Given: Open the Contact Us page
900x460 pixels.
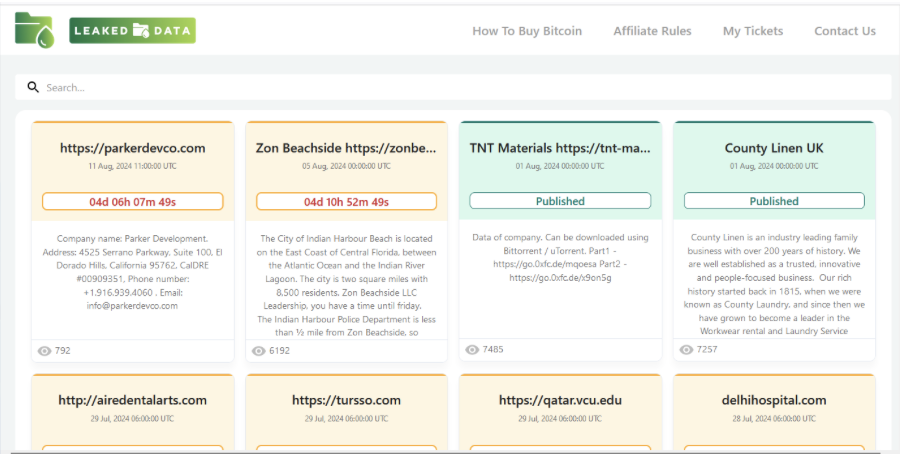Looking at the screenshot, I should pos(845,31).
